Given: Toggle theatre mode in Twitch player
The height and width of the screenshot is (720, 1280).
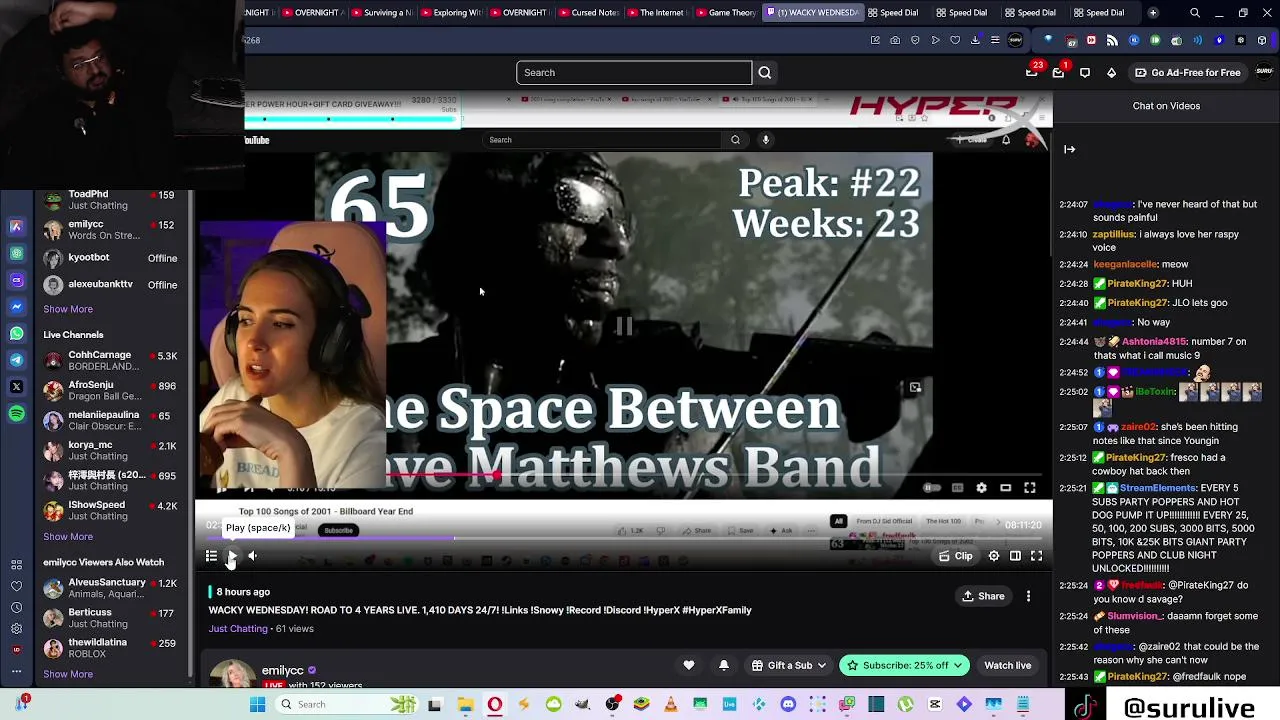Looking at the screenshot, I should [1015, 556].
